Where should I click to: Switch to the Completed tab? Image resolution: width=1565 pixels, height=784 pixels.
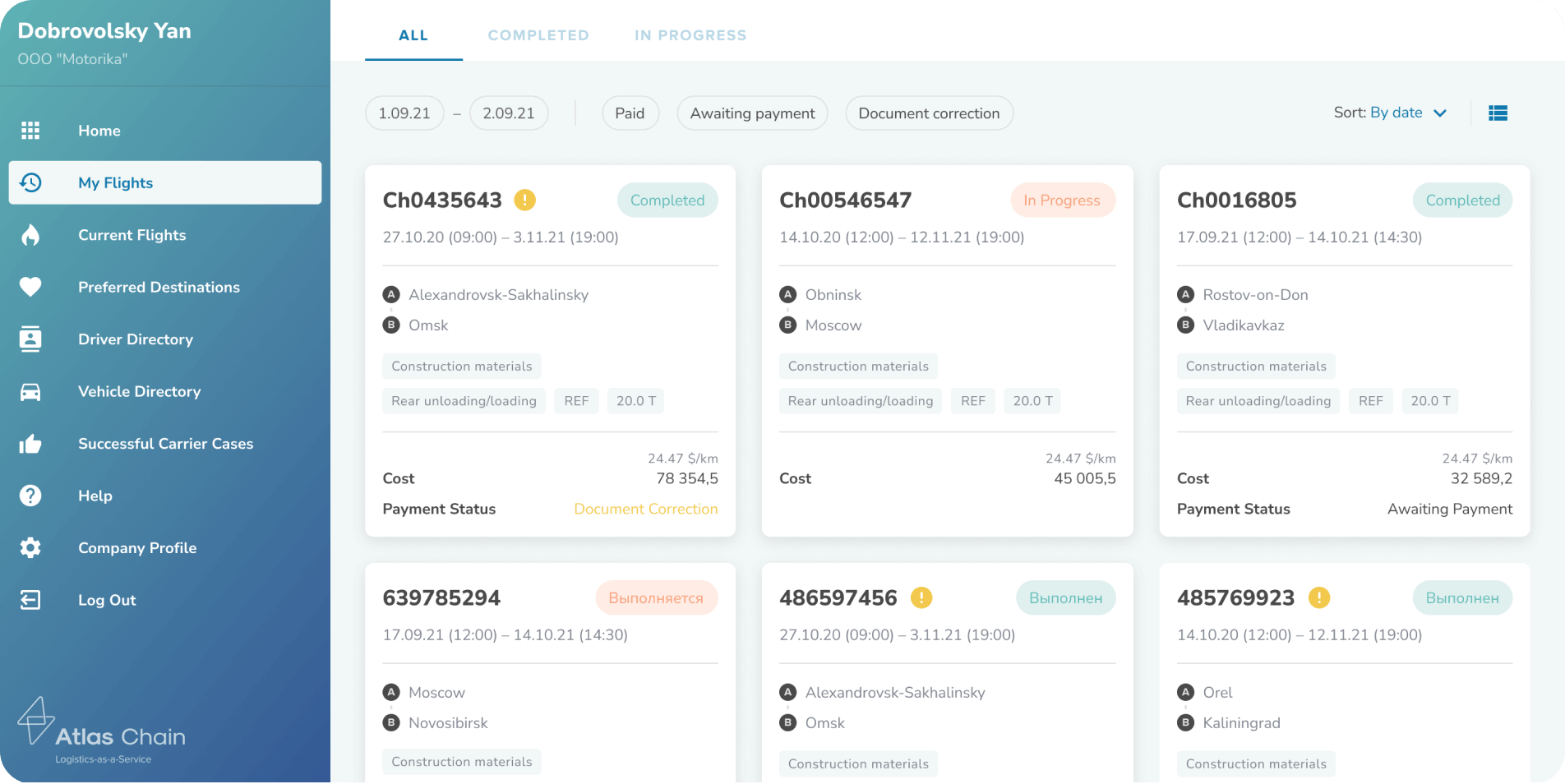point(538,35)
